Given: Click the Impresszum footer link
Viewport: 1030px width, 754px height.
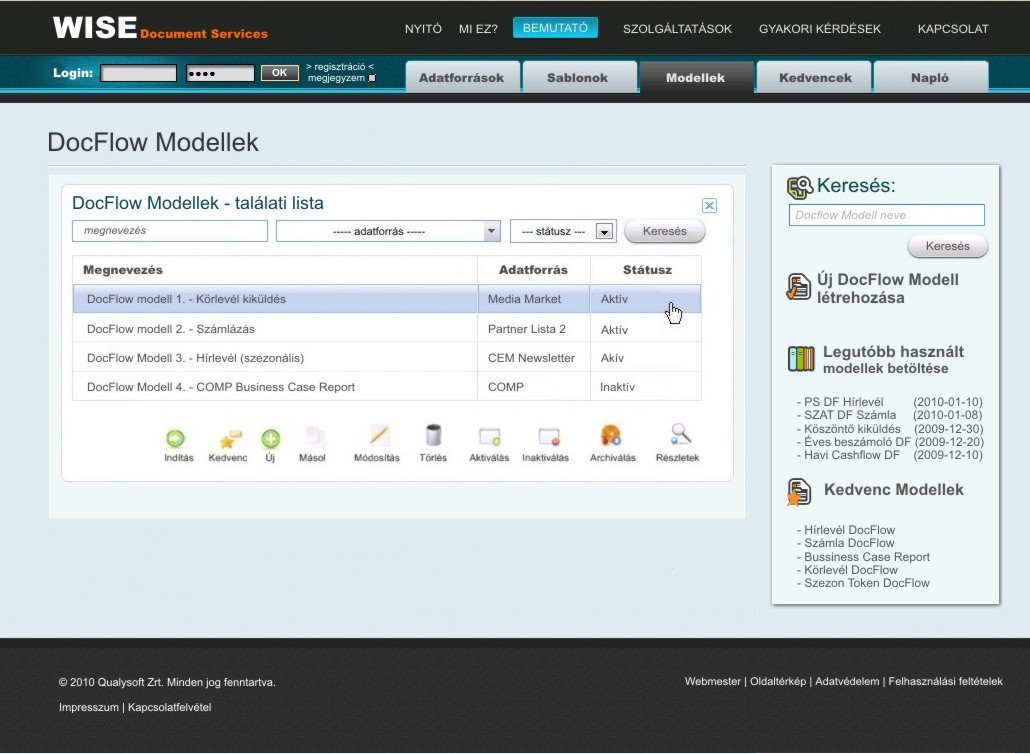Looking at the screenshot, I should click(89, 707).
